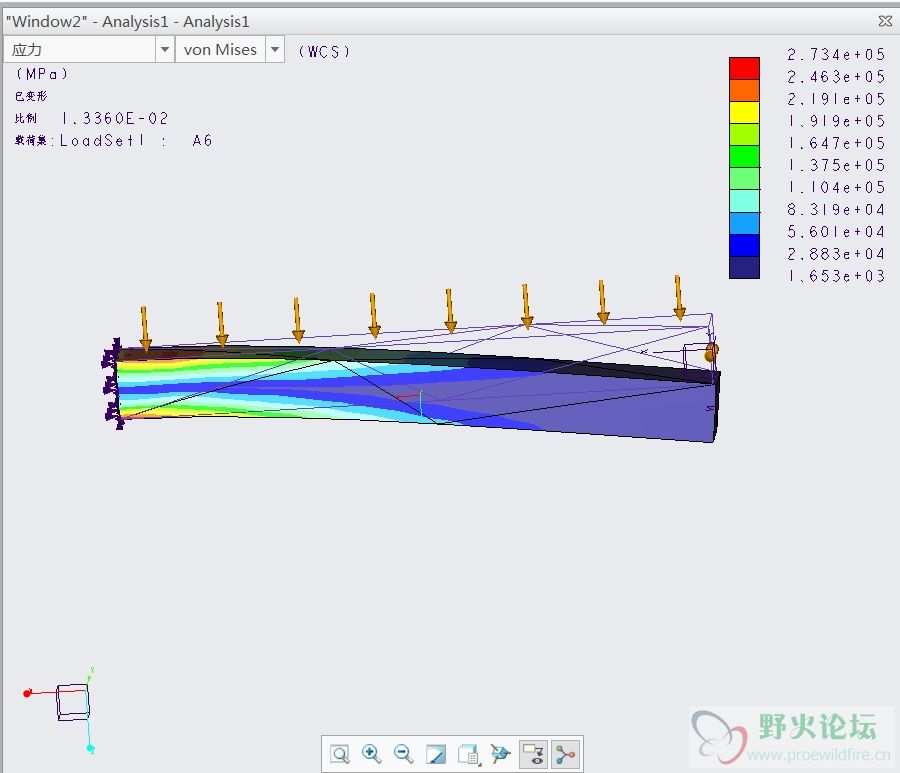Click the orange marker at beam's free end
Viewport: 900px width, 773px height.
pyautogui.click(x=711, y=352)
